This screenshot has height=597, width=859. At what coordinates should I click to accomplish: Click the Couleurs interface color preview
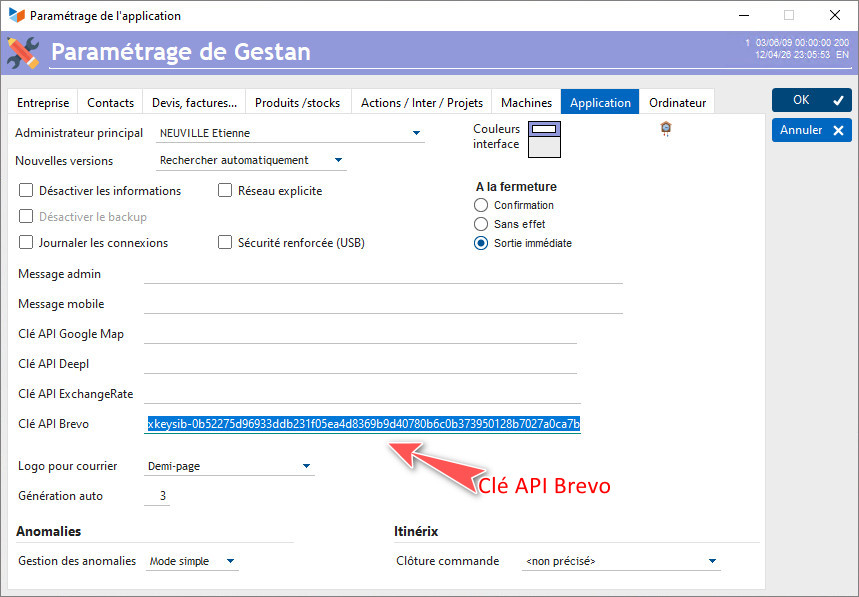(x=545, y=139)
